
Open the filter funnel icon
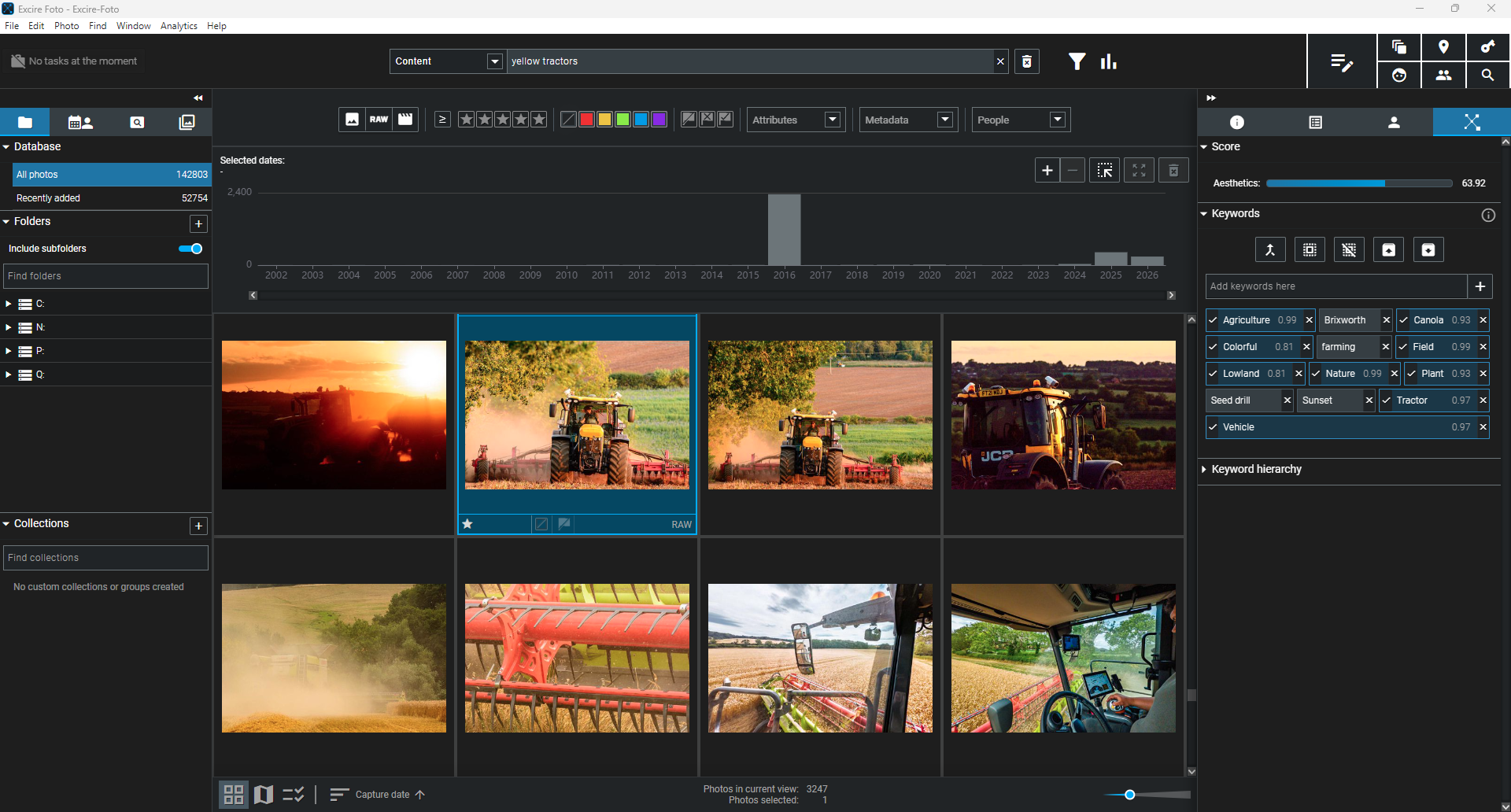[1077, 61]
